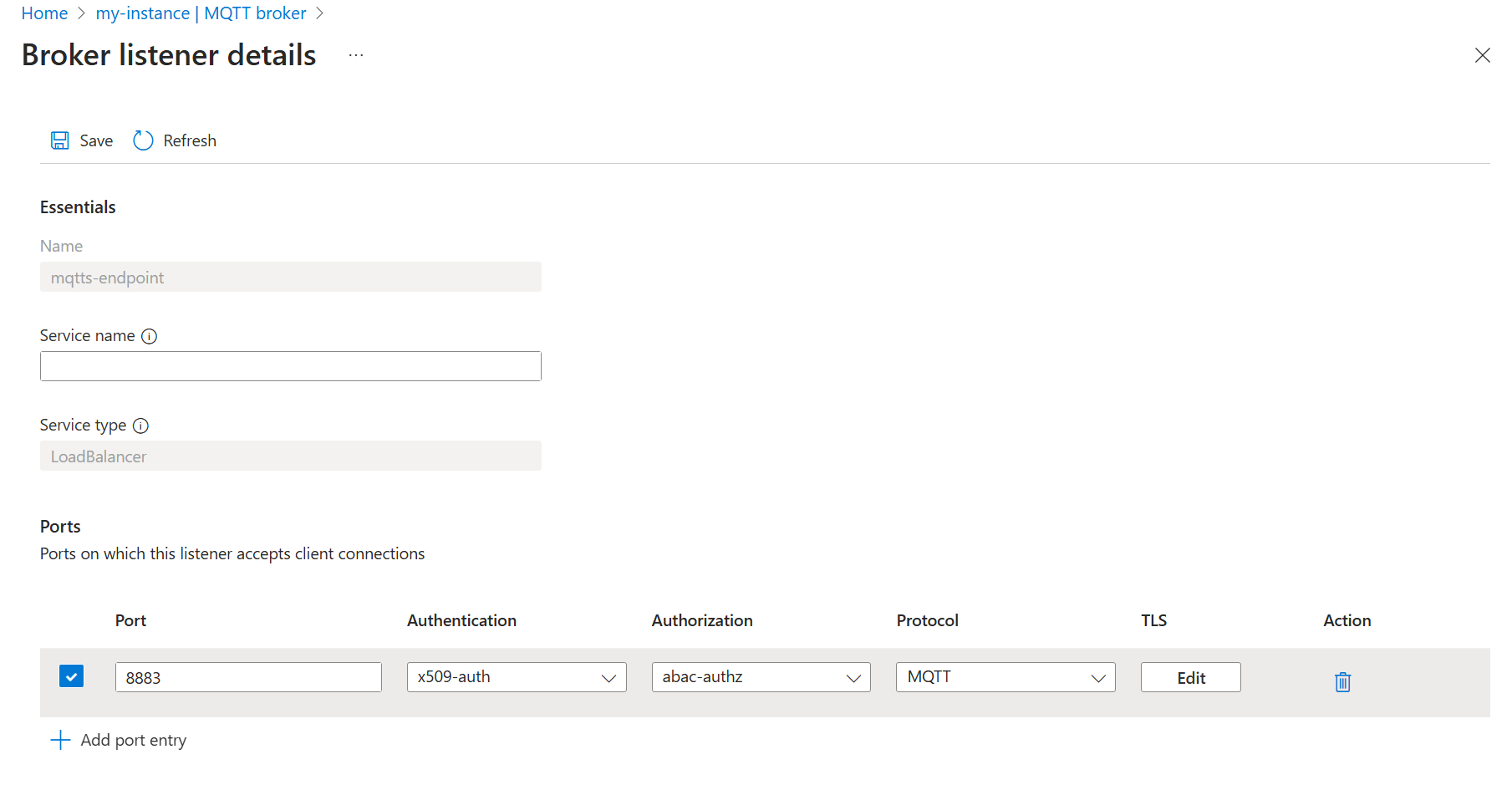Edit TLS settings for port 8883
This screenshot has height=785, width=1512.
pos(1190,677)
